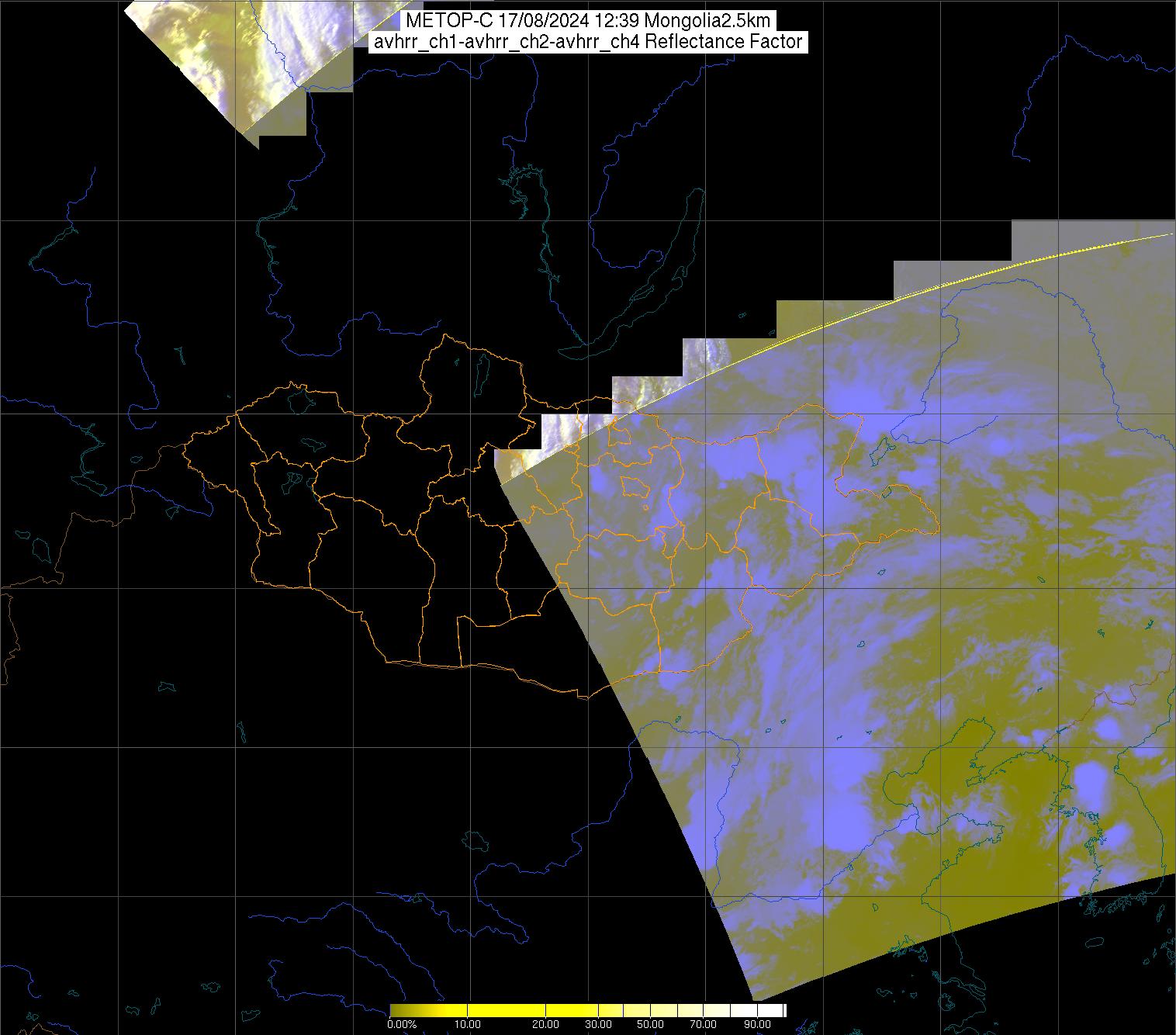The height and width of the screenshot is (1035, 1176).
Task: Click the '0.00%' colorbar label
Action: pos(403,1024)
